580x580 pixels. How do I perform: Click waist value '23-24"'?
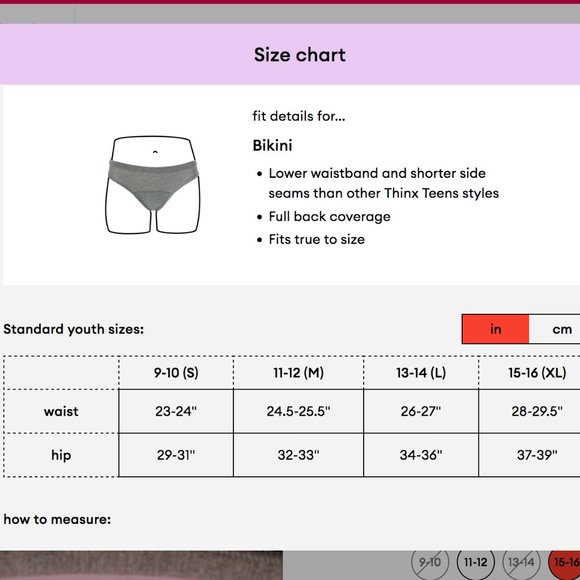point(176,411)
